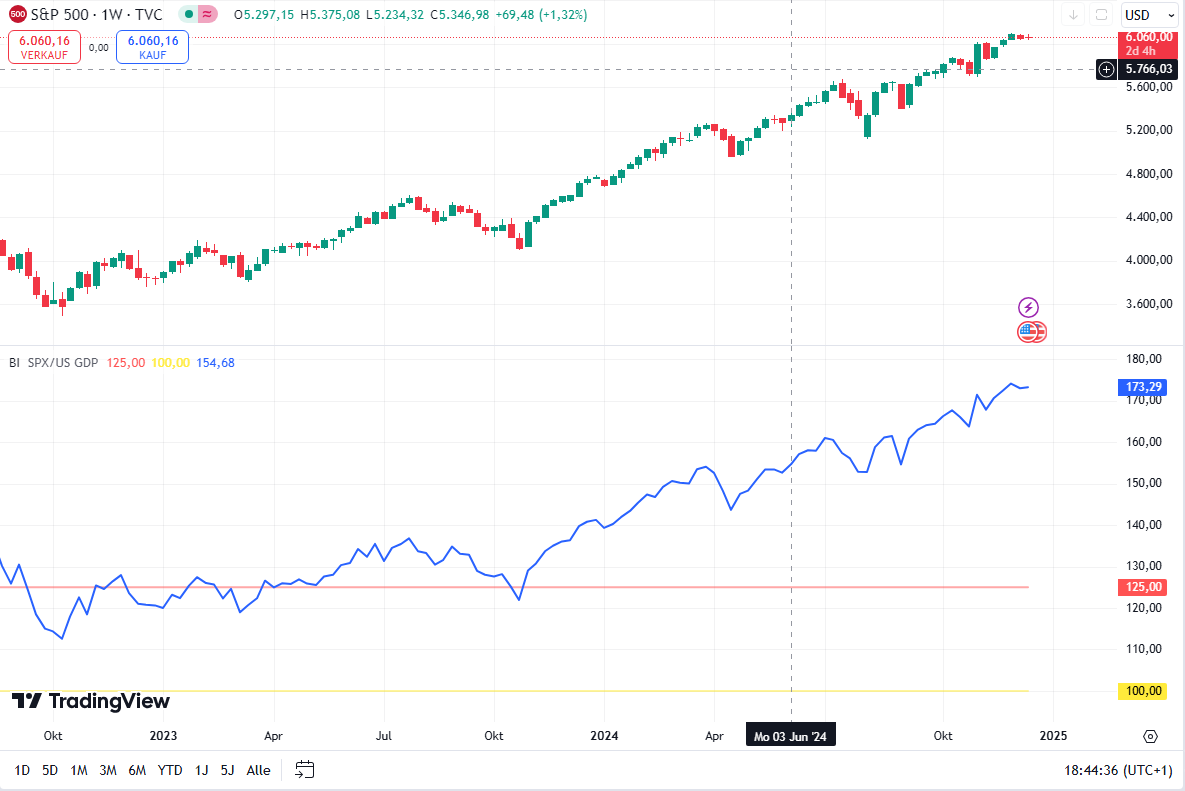The image size is (1185, 791).
Task: Click the SPX/US GDP indicator legend name
Action: click(63, 363)
